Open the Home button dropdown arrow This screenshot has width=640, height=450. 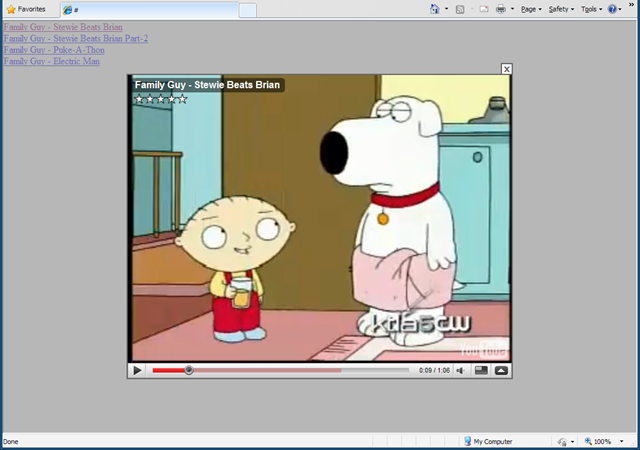[446, 9]
